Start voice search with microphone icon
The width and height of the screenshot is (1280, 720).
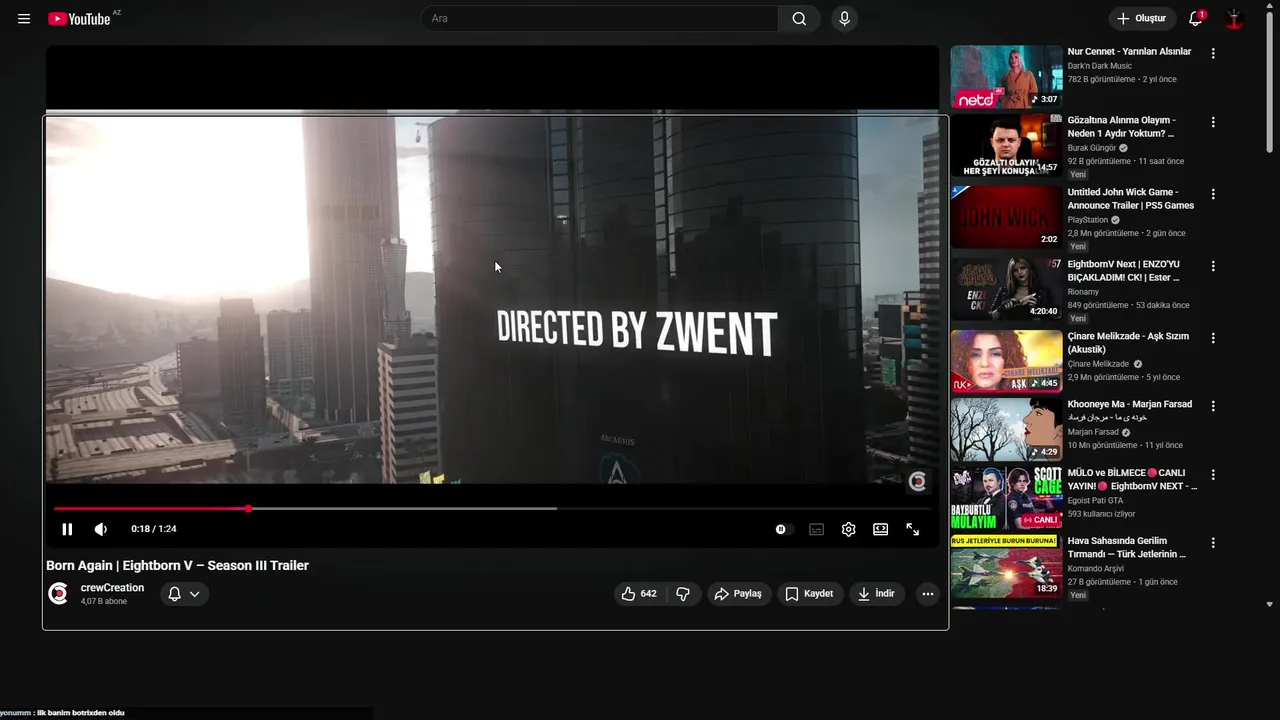click(x=845, y=19)
